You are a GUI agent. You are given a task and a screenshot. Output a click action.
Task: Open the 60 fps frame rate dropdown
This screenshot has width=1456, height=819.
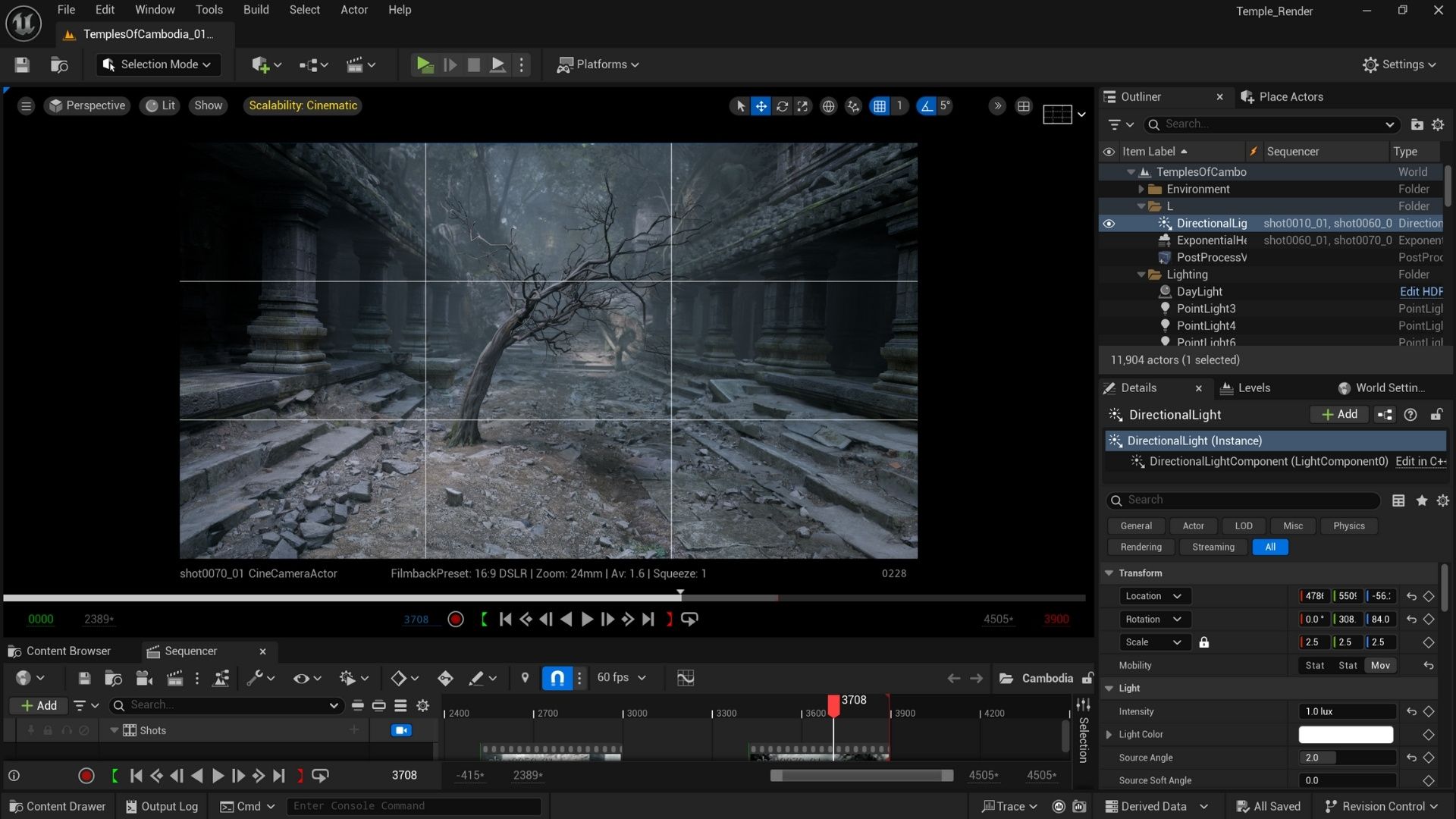(x=621, y=677)
